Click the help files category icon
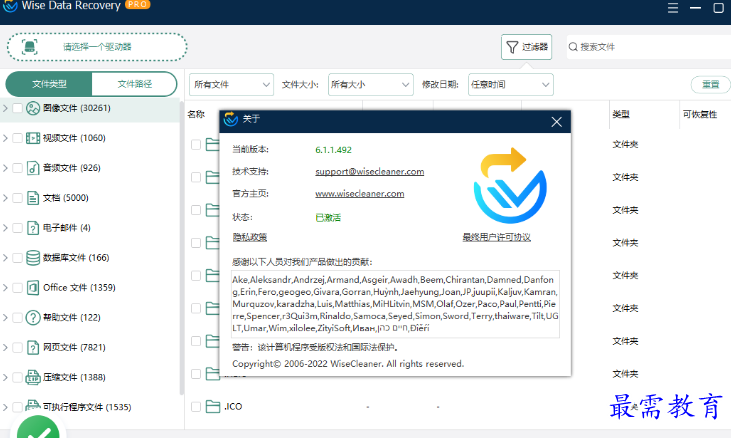This screenshot has height=438, width=731. (33, 317)
